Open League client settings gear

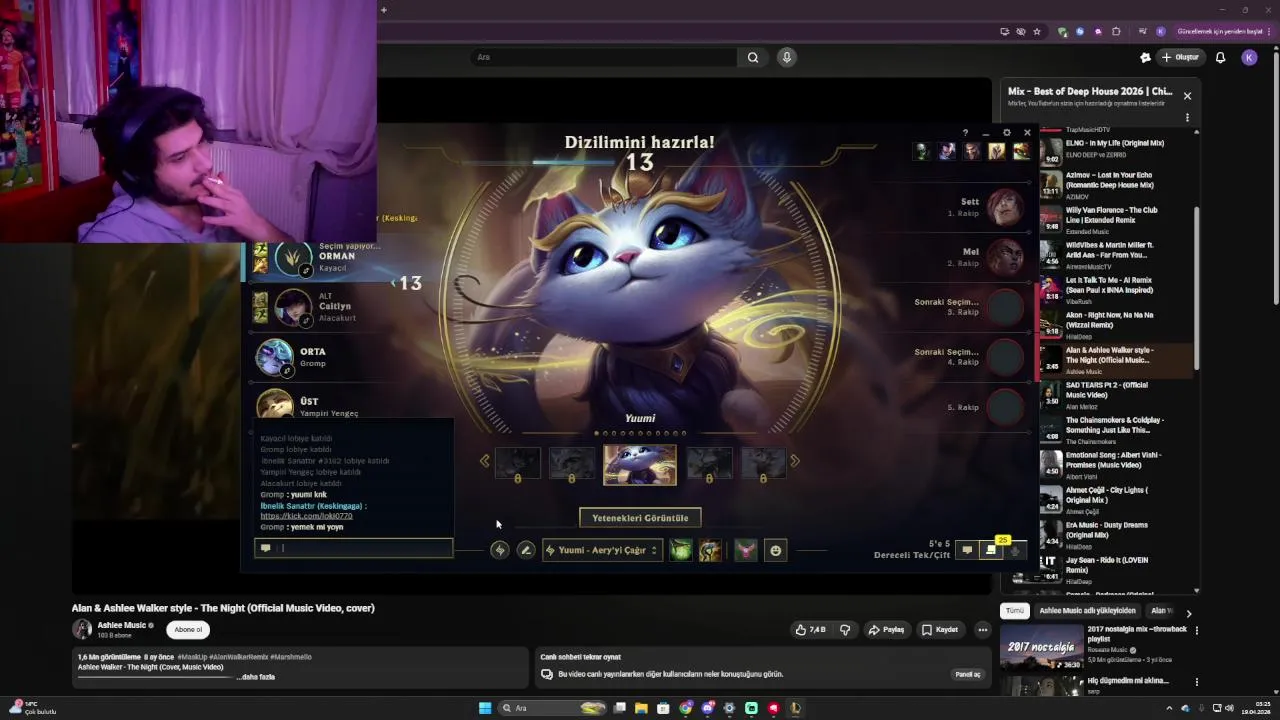point(1007,132)
